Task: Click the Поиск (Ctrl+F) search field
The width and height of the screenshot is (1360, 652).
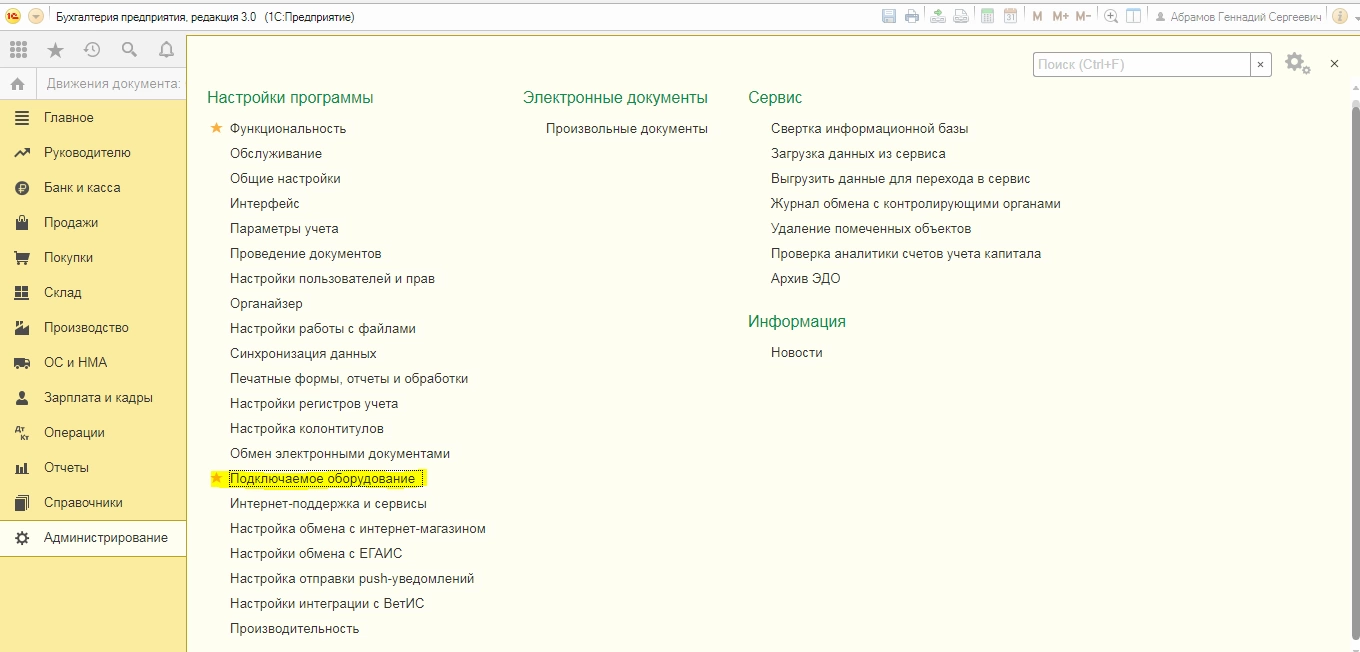Action: (1141, 64)
